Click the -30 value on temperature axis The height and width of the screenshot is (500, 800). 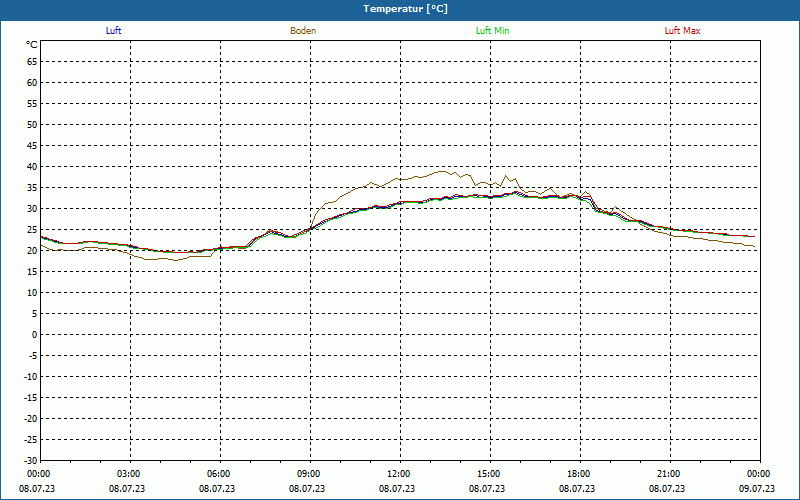click(x=31, y=461)
